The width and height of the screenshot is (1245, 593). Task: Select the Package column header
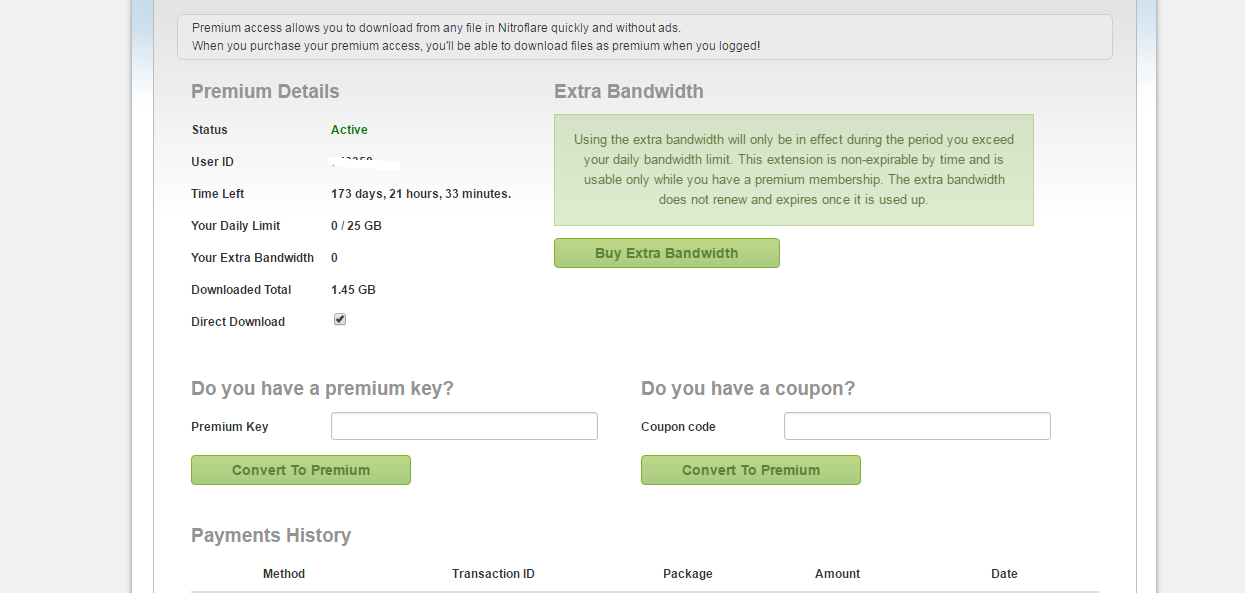pos(688,574)
